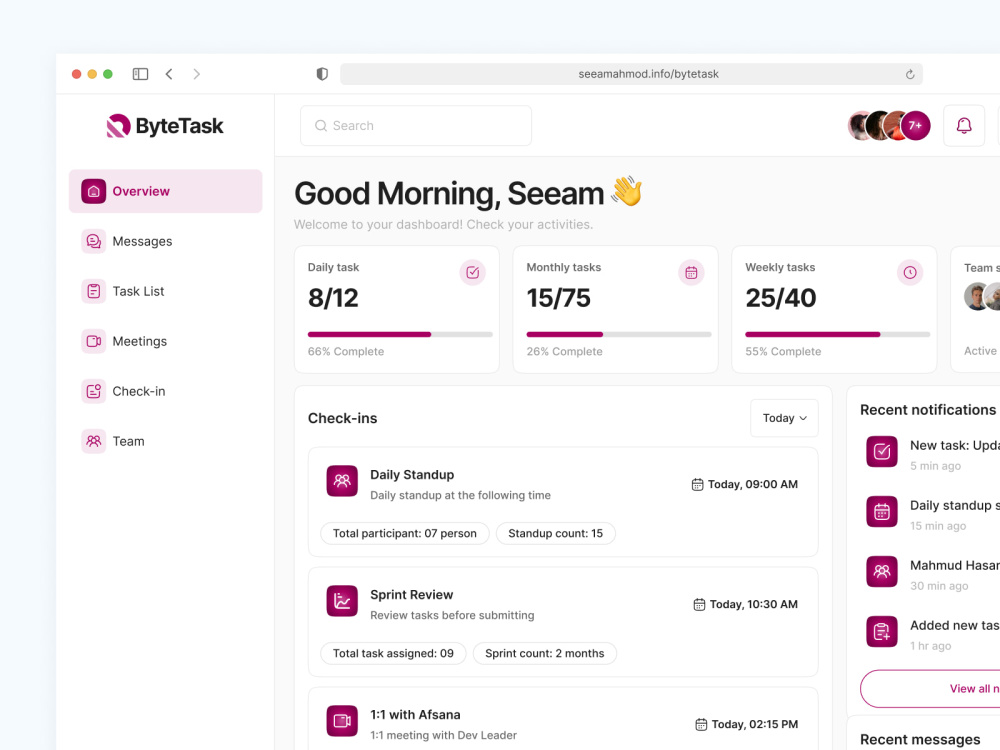Click the 66% Complete label

(346, 351)
